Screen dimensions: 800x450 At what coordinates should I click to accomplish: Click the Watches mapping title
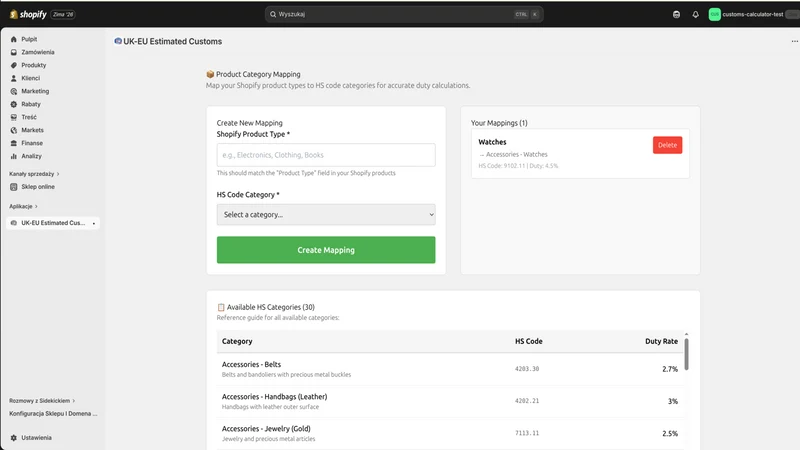492,142
